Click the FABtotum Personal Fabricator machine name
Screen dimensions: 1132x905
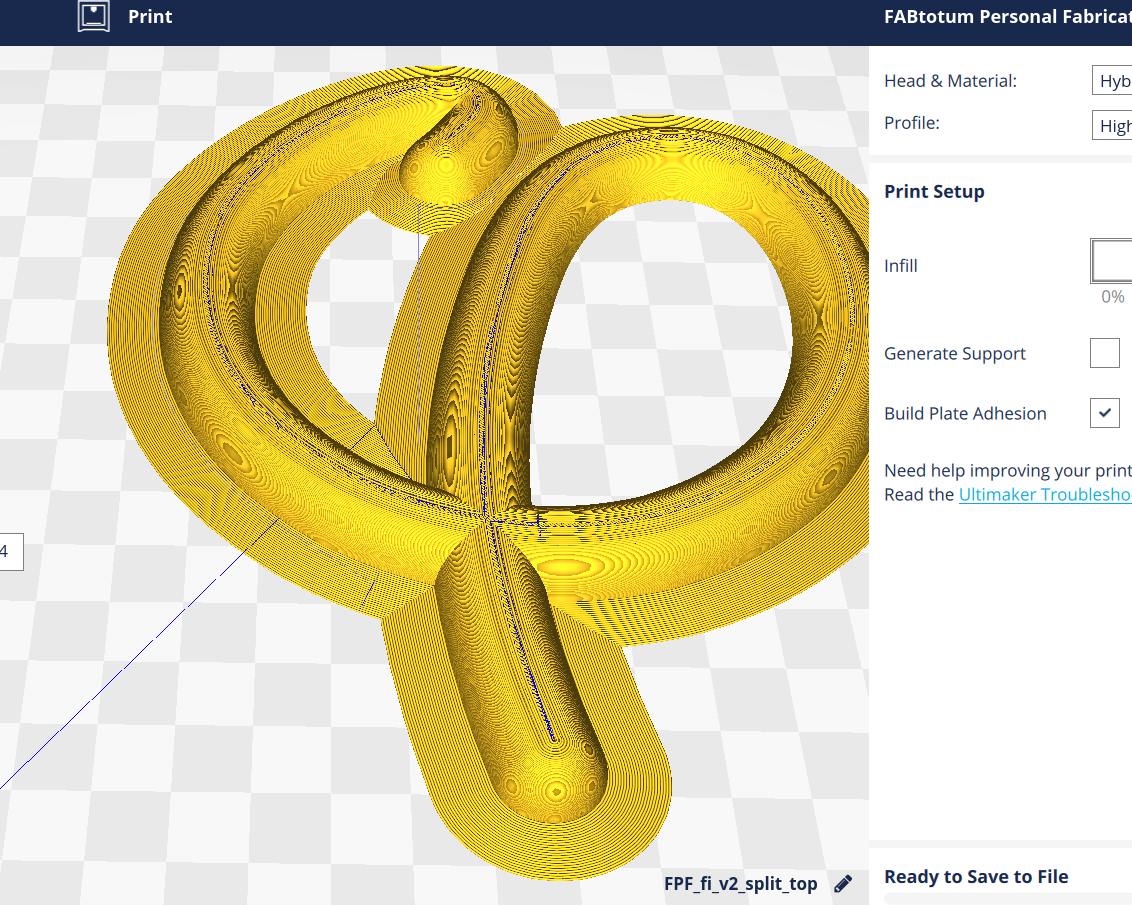tap(1008, 17)
